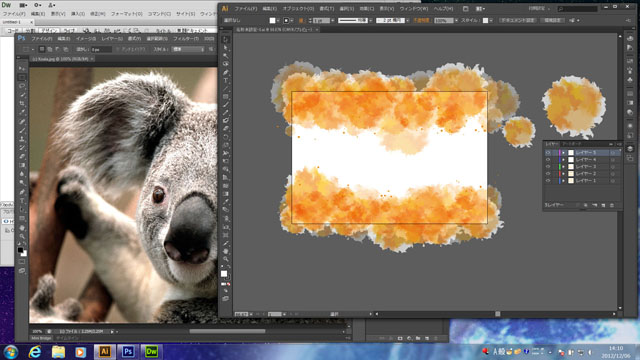Viewport: 640px width, 360px height.
Task: Enable Photoshop's Subtract from Selection mode button
Action: tap(58, 49)
